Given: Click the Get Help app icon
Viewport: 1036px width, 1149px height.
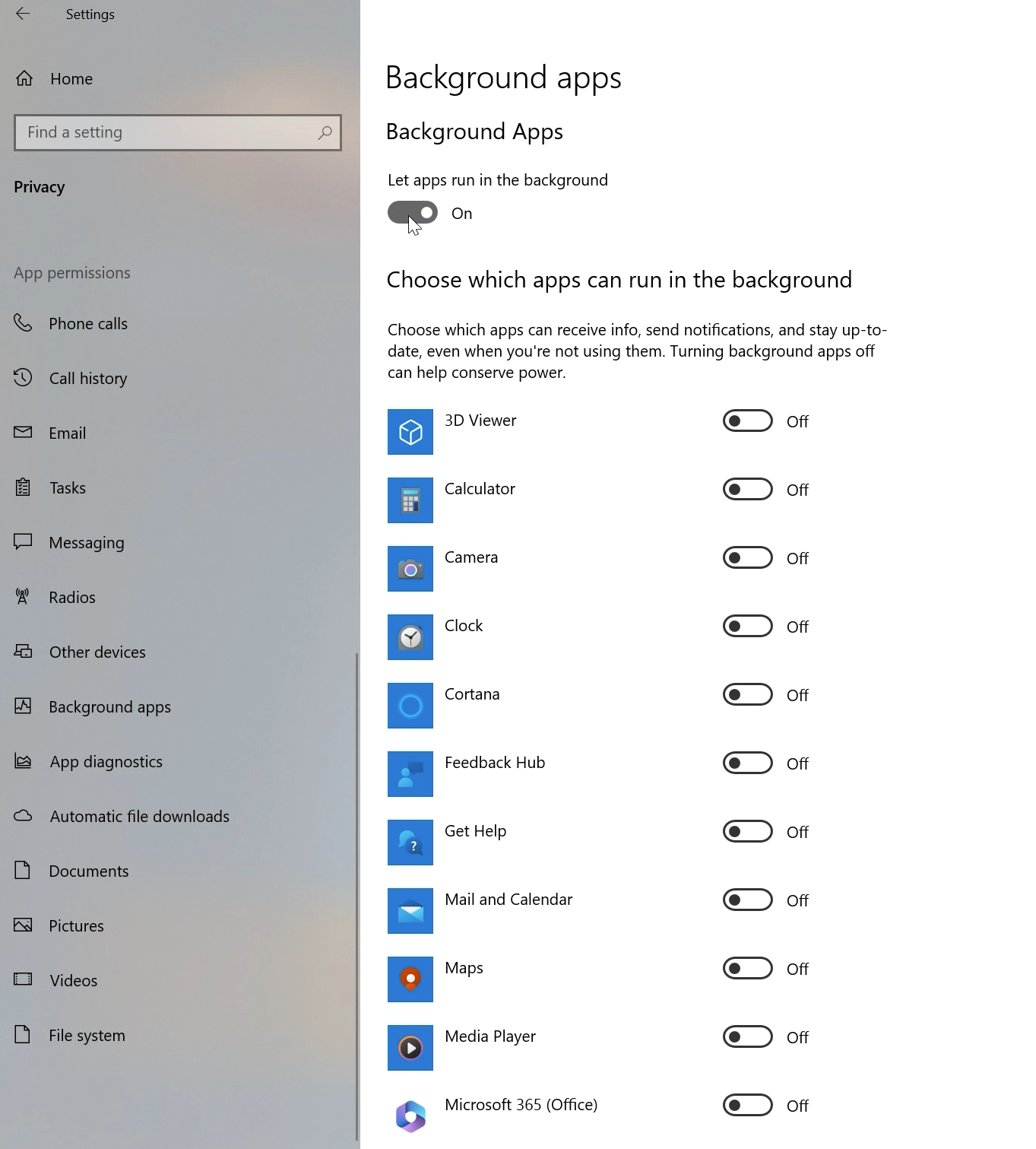Looking at the screenshot, I should click(410, 843).
